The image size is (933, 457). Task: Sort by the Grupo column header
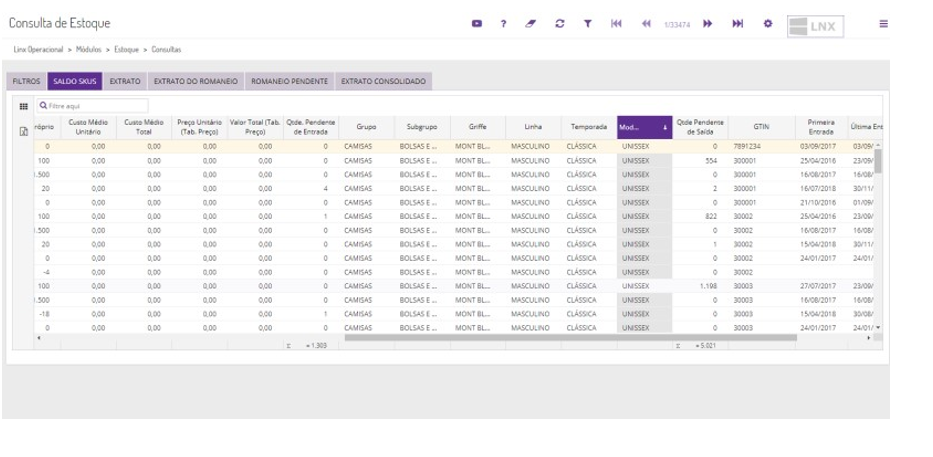[367, 127]
